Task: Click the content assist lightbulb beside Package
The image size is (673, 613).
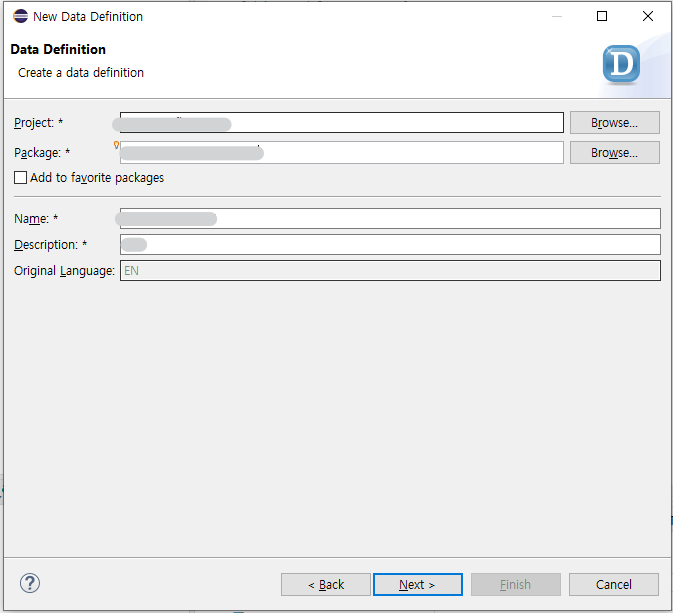Action: coord(116,145)
